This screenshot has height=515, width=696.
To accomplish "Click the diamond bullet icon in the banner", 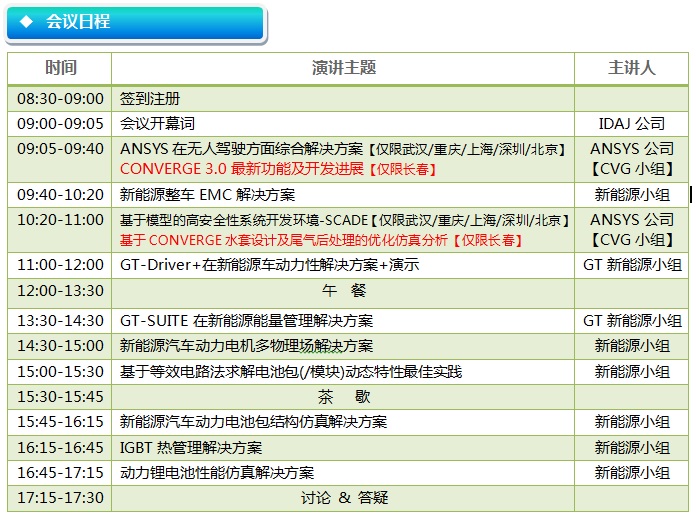I will coord(27,21).
